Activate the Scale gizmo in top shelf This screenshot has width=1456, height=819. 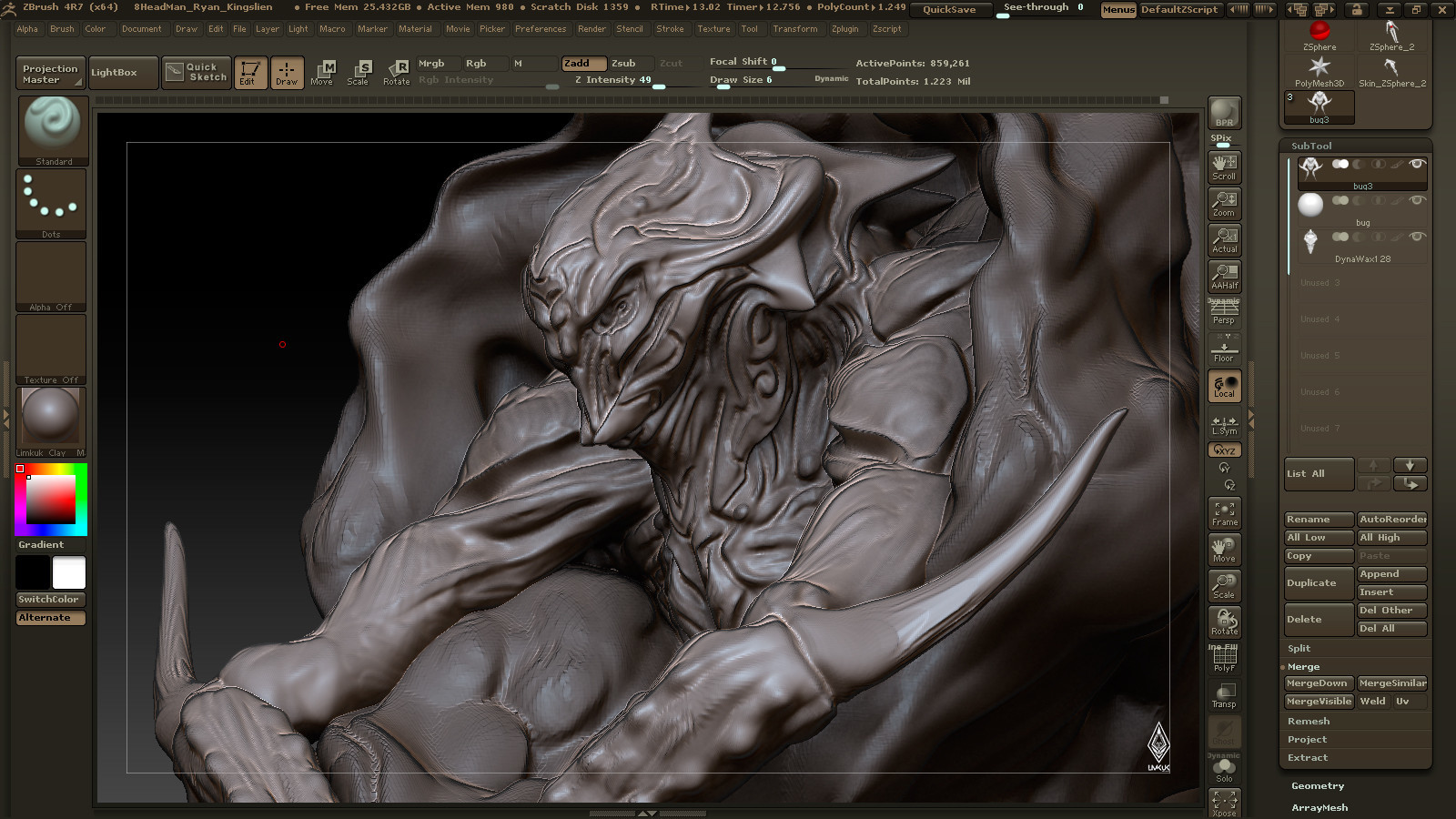tap(359, 72)
